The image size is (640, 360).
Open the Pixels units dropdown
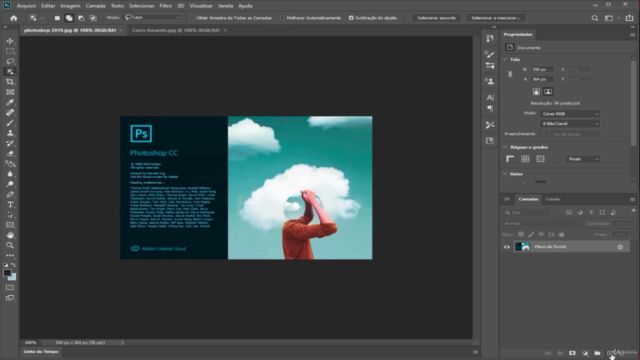(583, 159)
